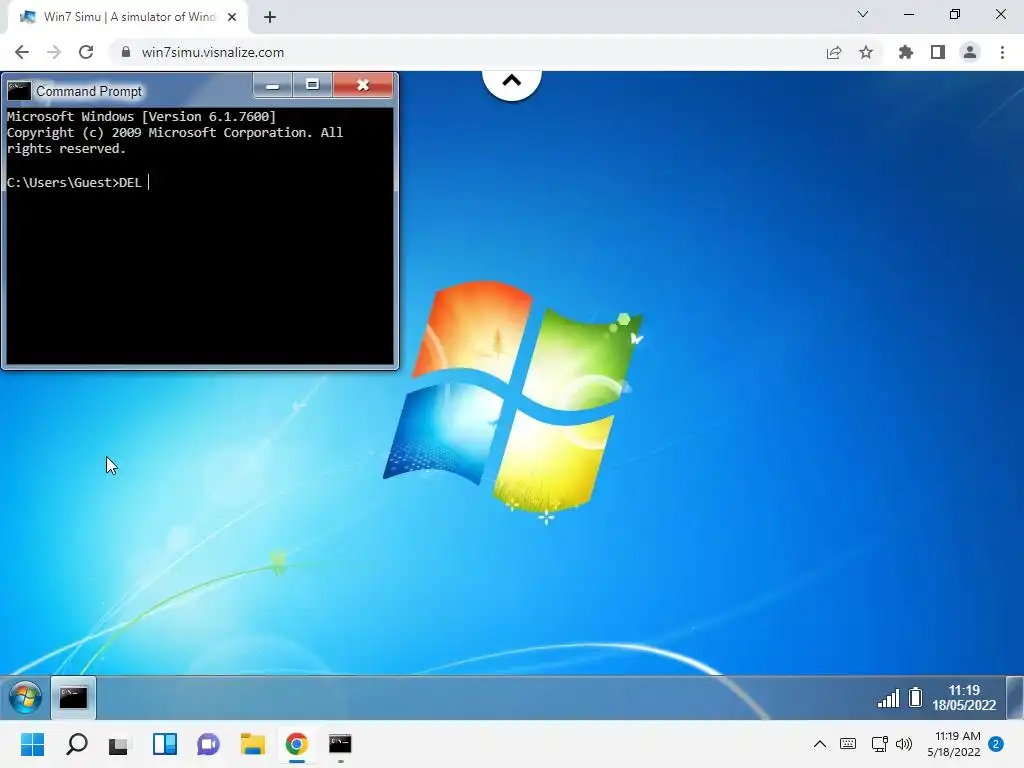Open the volume tray icon

click(904, 744)
